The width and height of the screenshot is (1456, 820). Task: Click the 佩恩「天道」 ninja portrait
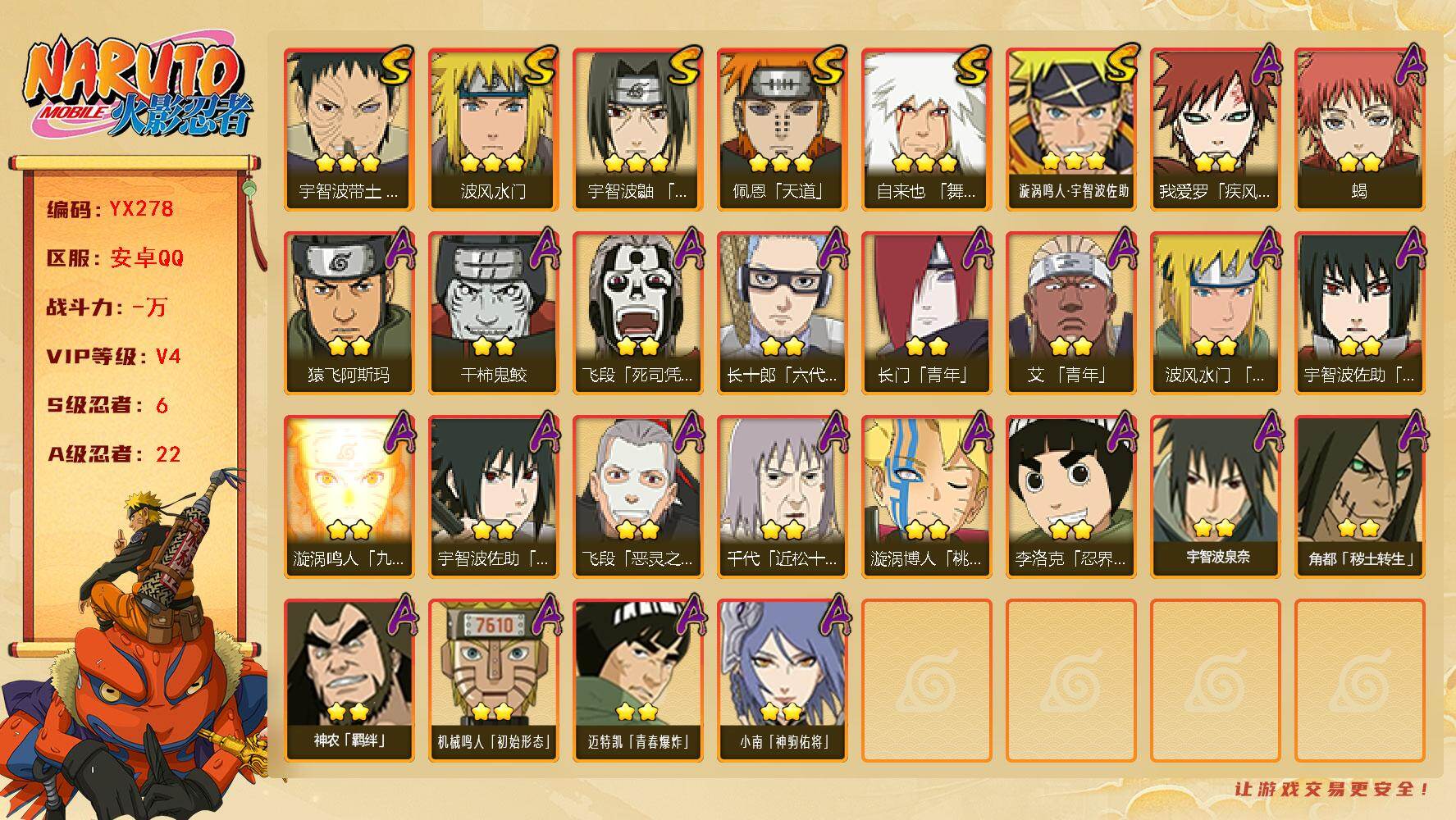coord(782,129)
